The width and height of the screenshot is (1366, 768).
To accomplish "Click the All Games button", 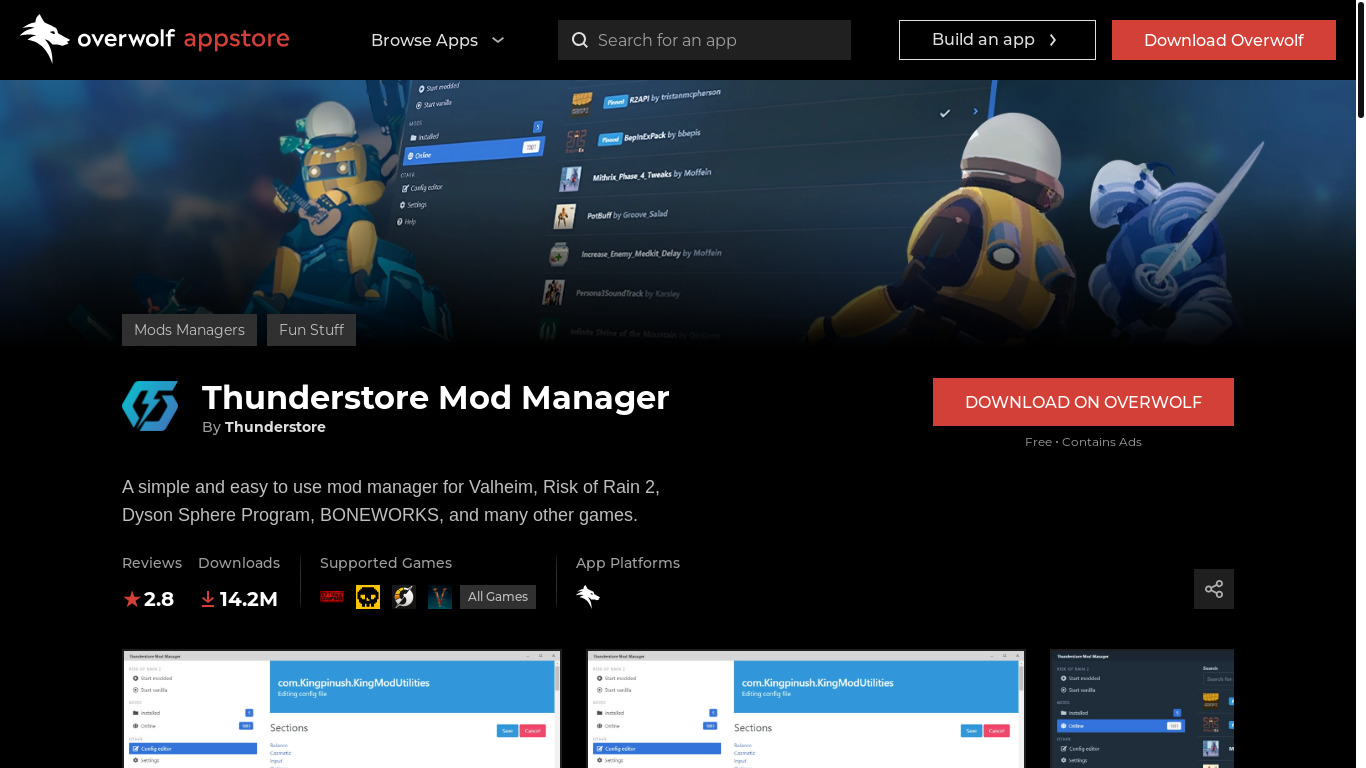I will point(498,597).
